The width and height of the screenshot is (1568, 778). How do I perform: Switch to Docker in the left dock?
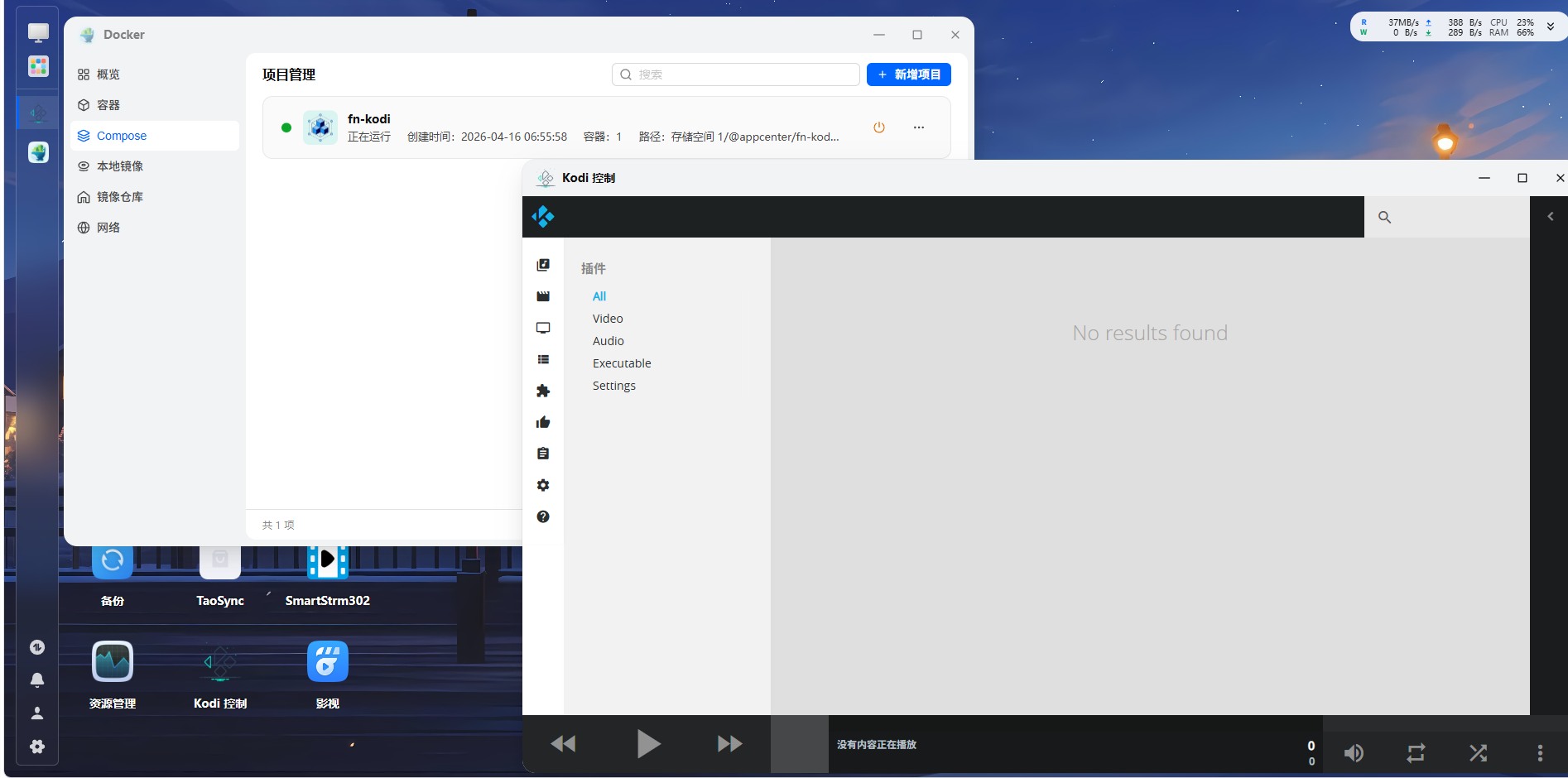[38, 152]
